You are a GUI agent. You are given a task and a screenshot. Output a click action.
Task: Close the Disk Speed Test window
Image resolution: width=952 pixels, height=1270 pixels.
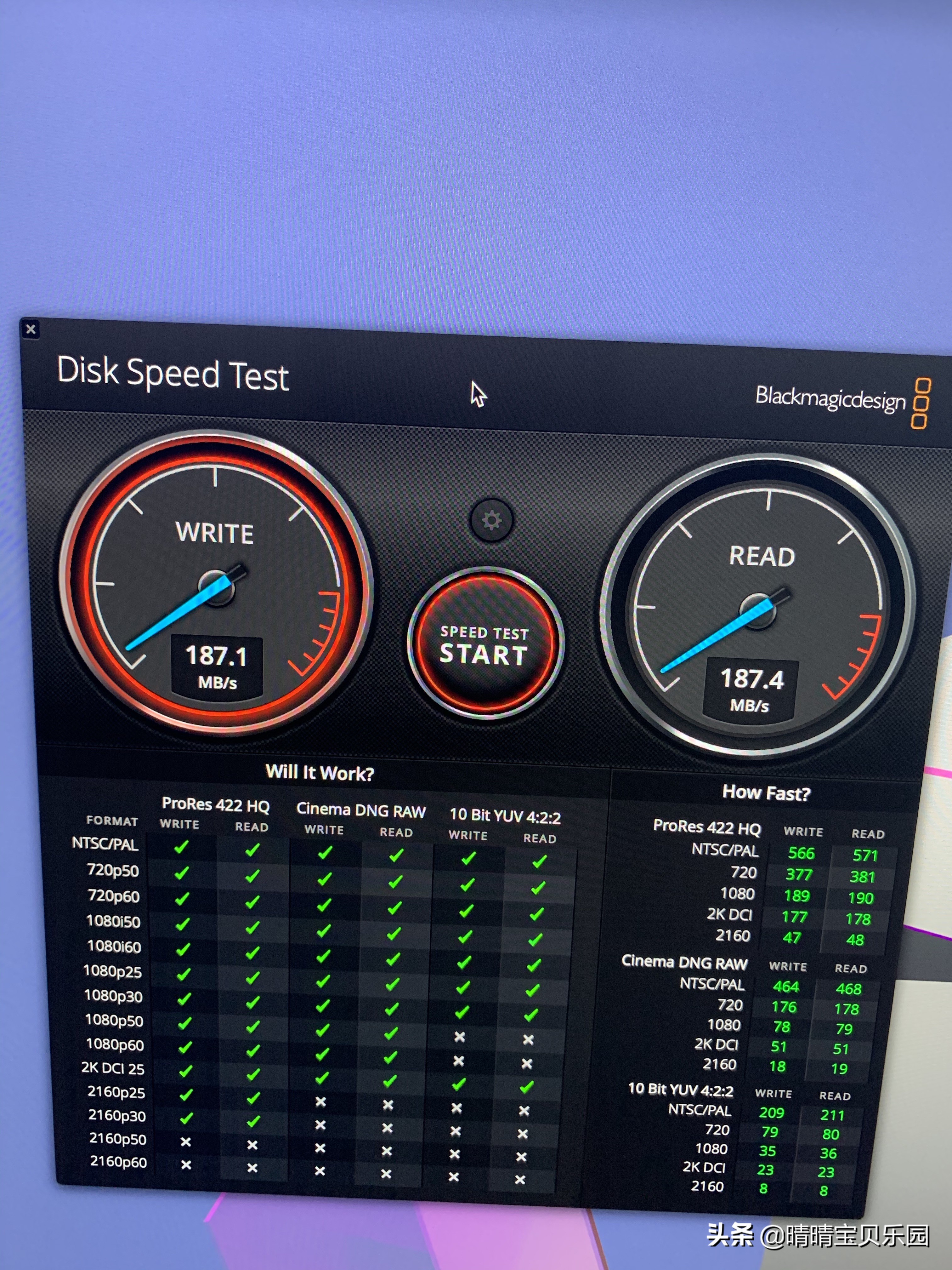pos(31,329)
